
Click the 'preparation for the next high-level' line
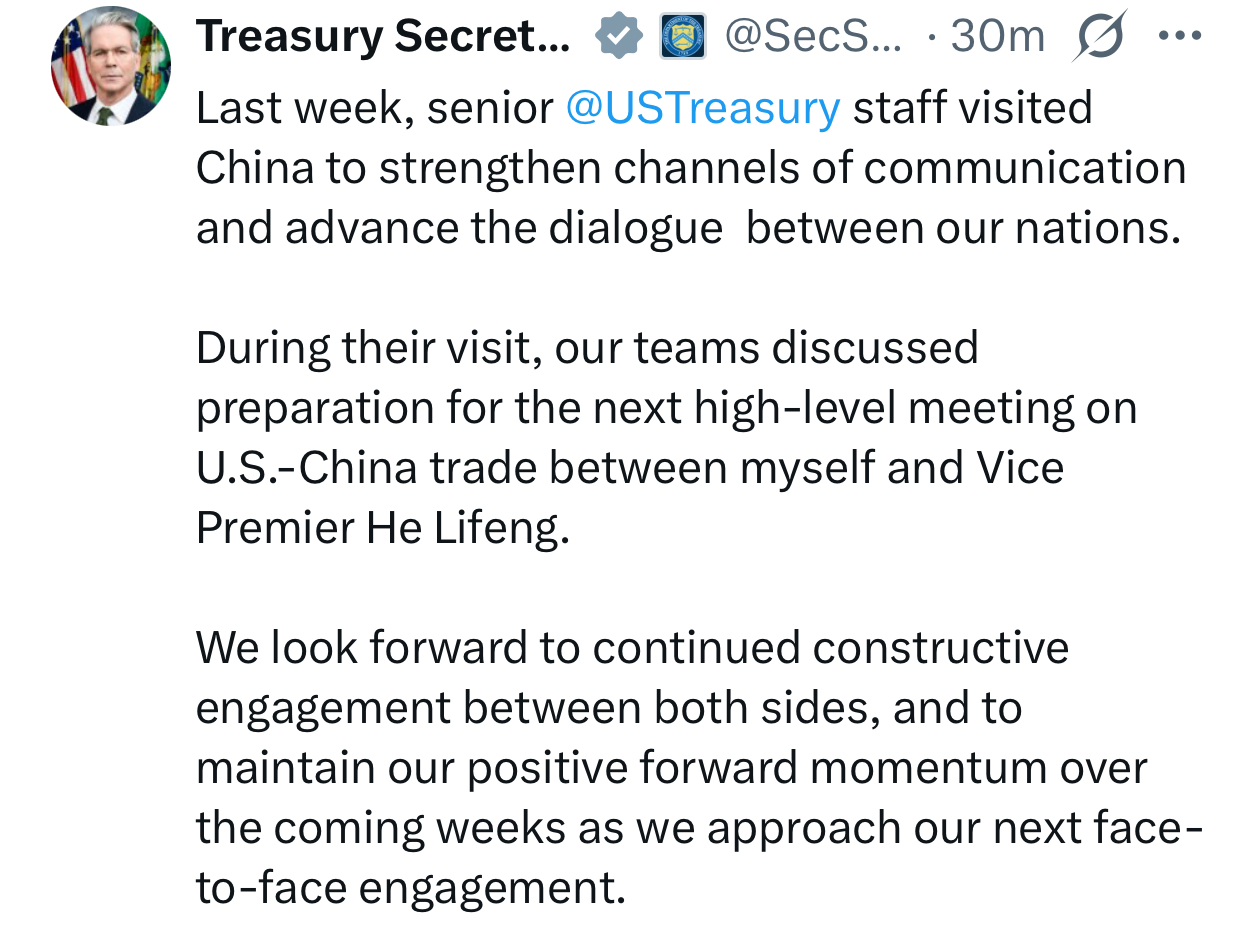666,408
